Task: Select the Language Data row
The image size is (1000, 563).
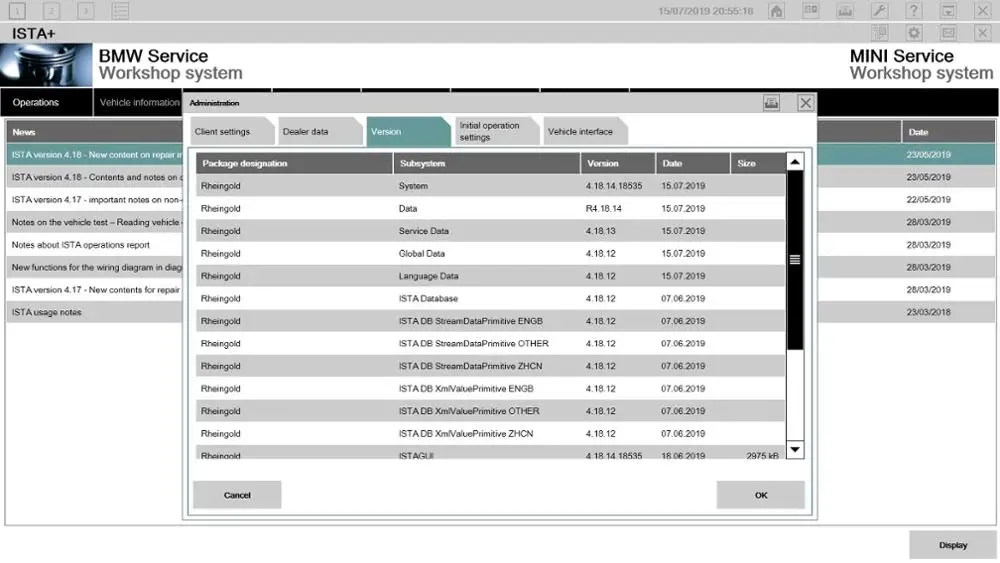Action: pyautogui.click(x=490, y=276)
